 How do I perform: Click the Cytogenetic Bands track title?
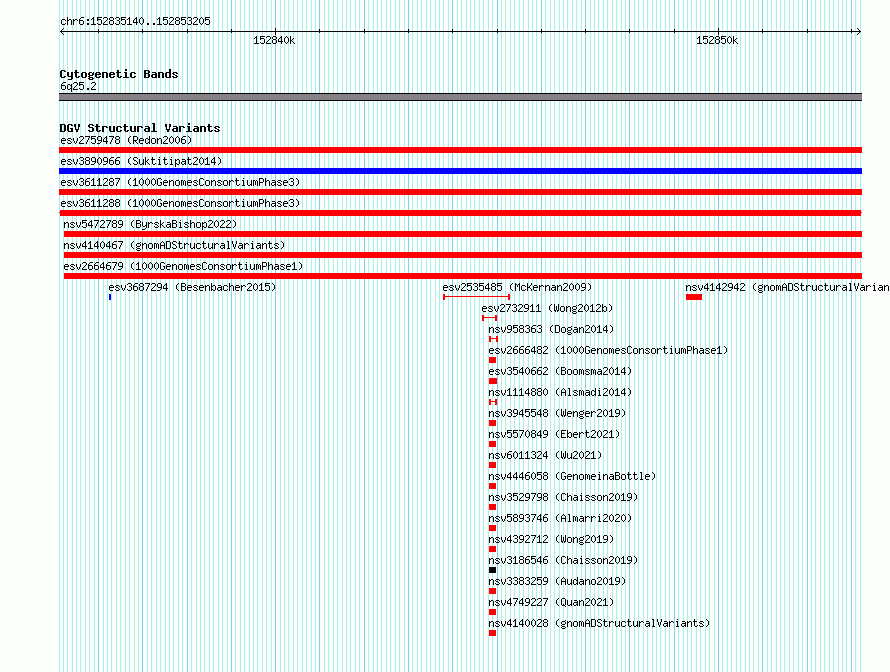coord(119,74)
